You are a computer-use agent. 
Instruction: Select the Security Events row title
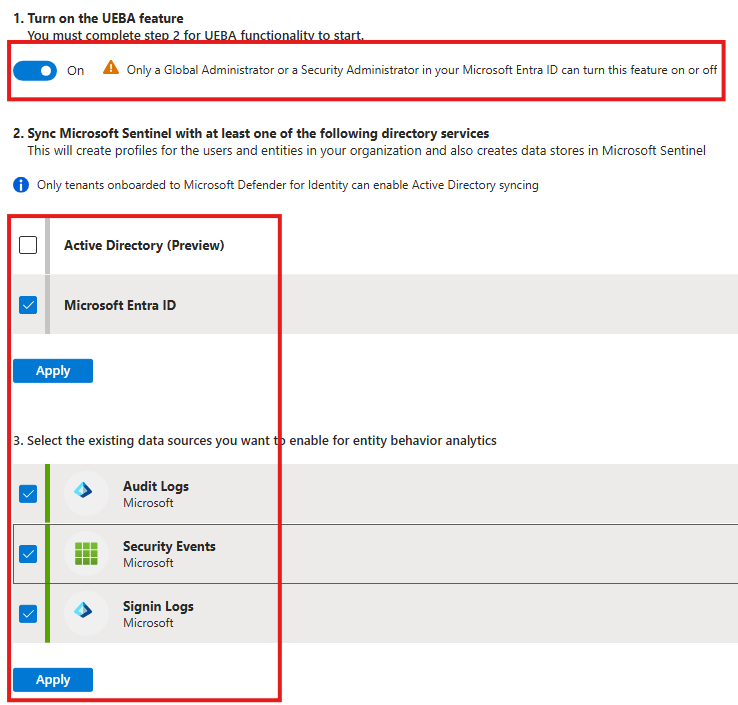169,546
